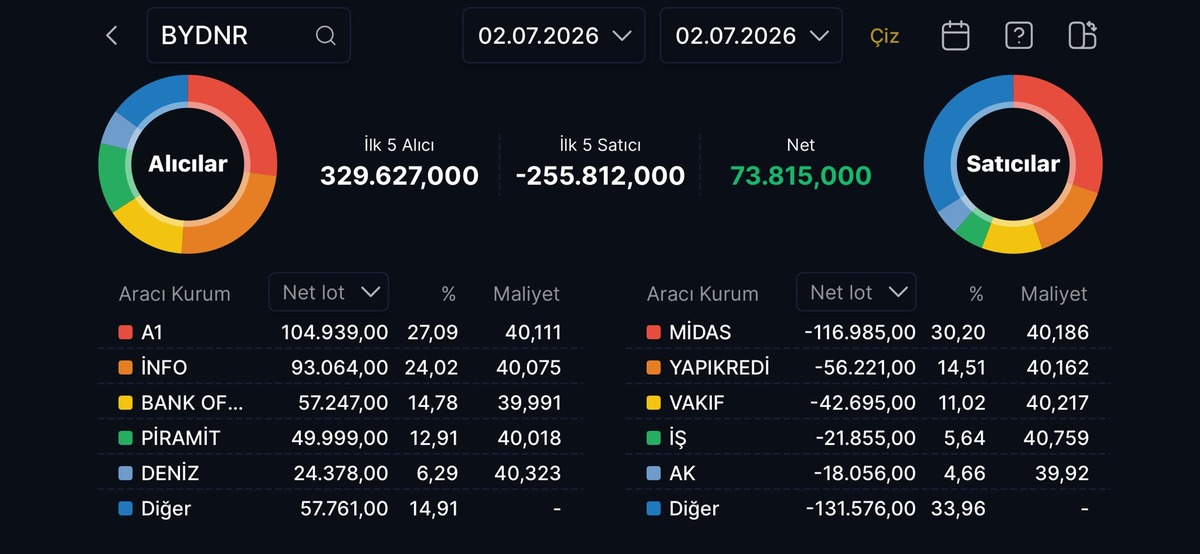1200x554 pixels.
Task: Open the end date dropdown
Action: [751, 36]
